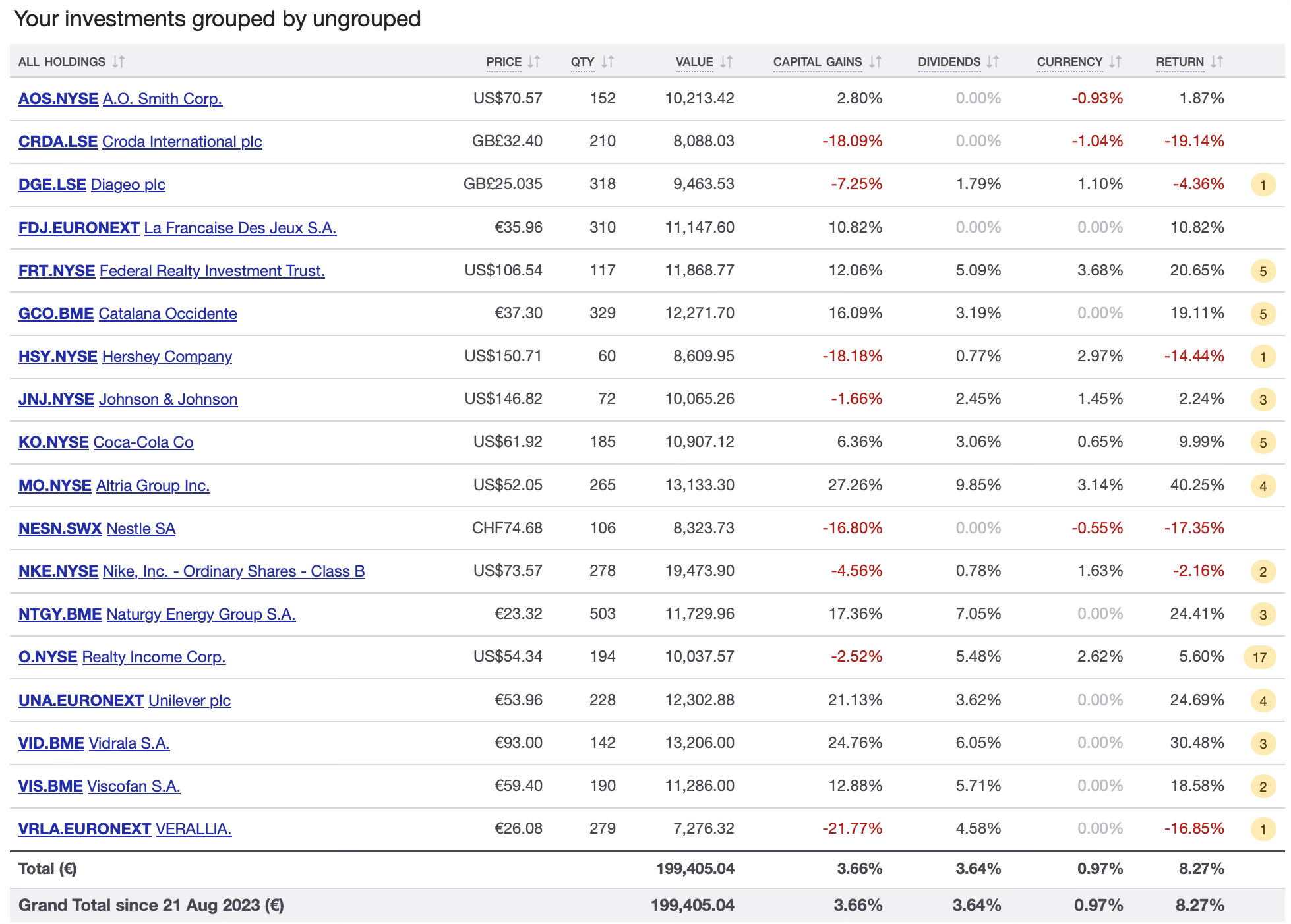Click Hershey price US$150.71
This screenshot has width=1291, height=924.
coord(503,356)
